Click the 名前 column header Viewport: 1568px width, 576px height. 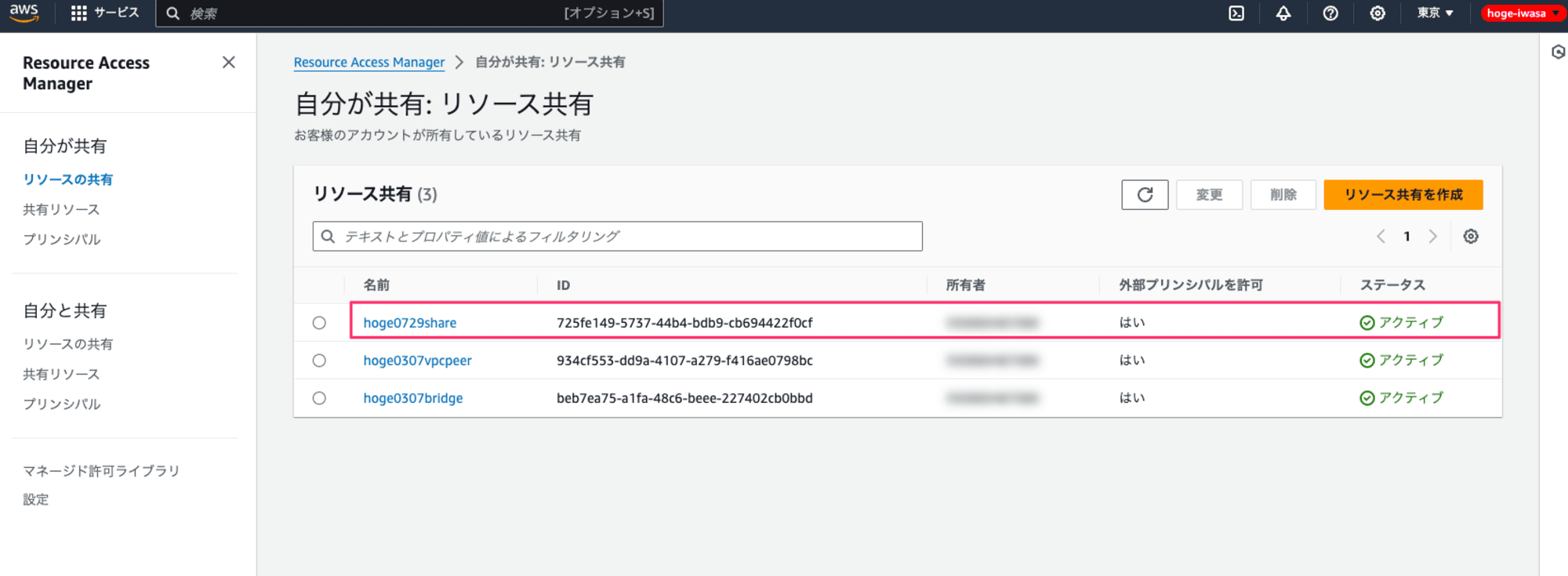click(376, 284)
